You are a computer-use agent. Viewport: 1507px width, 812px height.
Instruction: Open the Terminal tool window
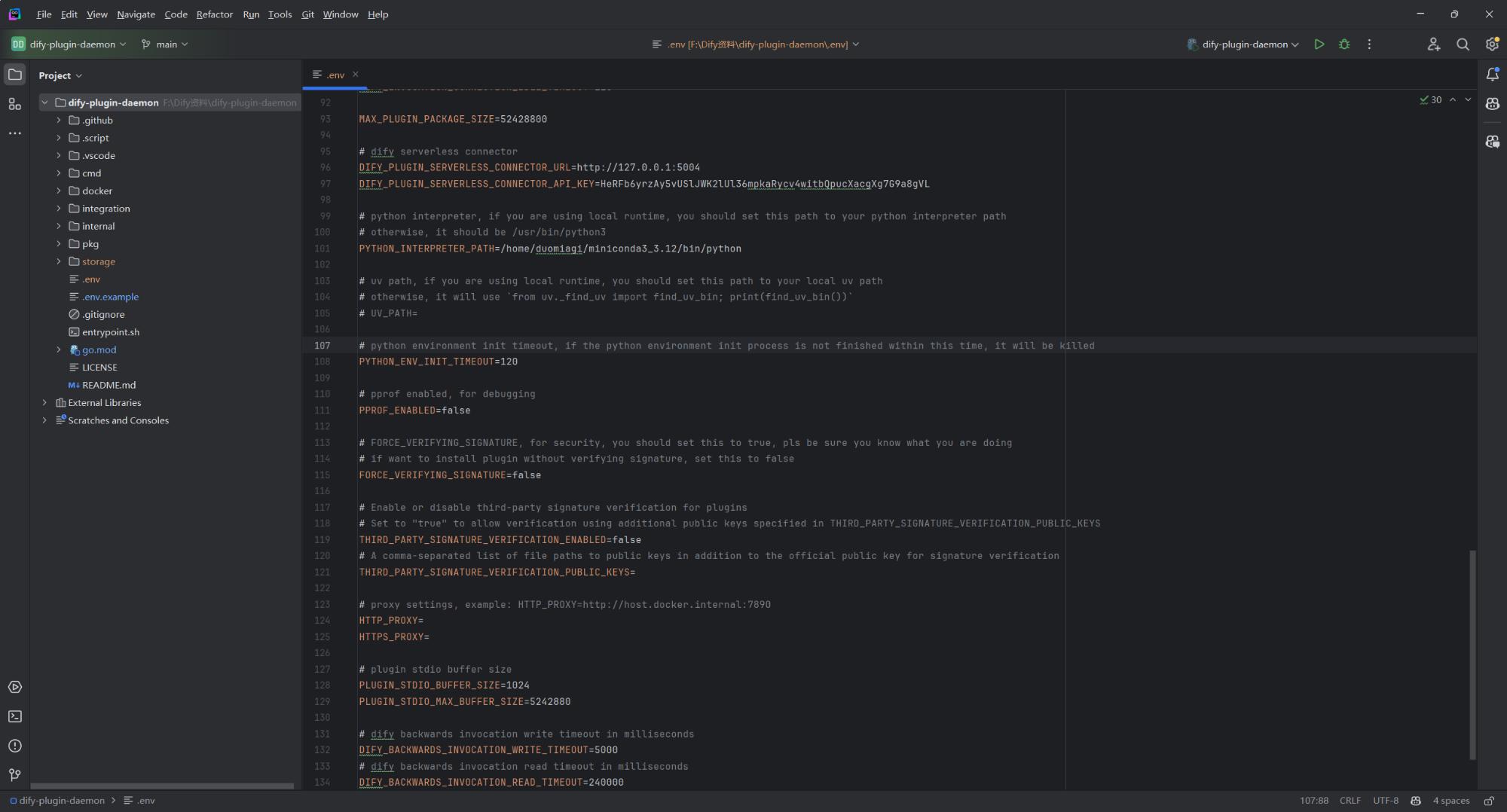click(x=14, y=716)
